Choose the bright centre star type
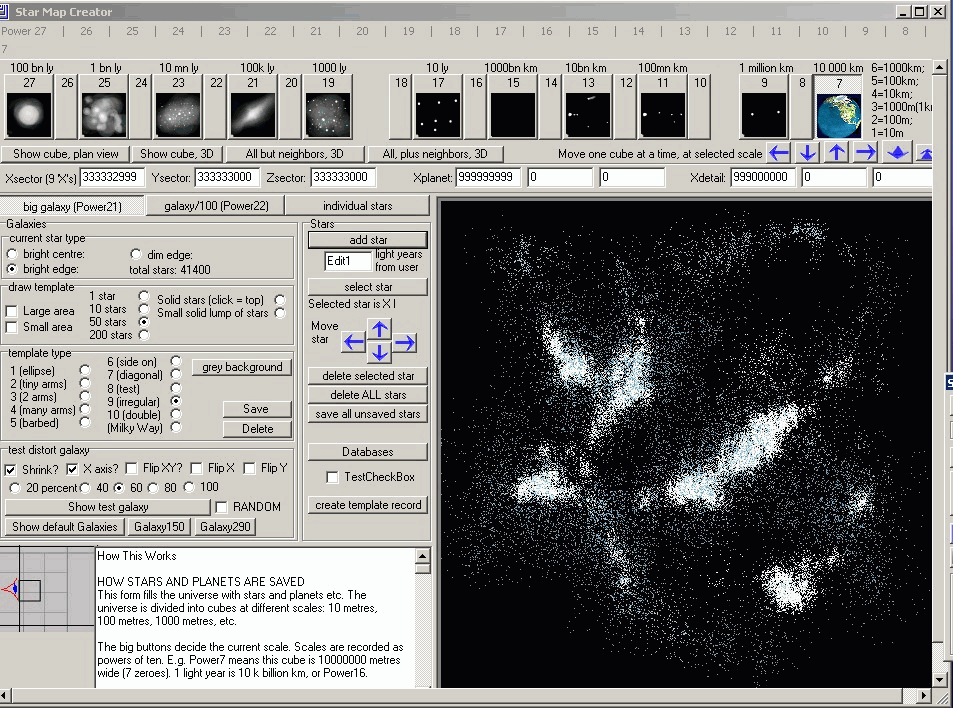Viewport: 953px width, 708px height. click(x=12, y=254)
